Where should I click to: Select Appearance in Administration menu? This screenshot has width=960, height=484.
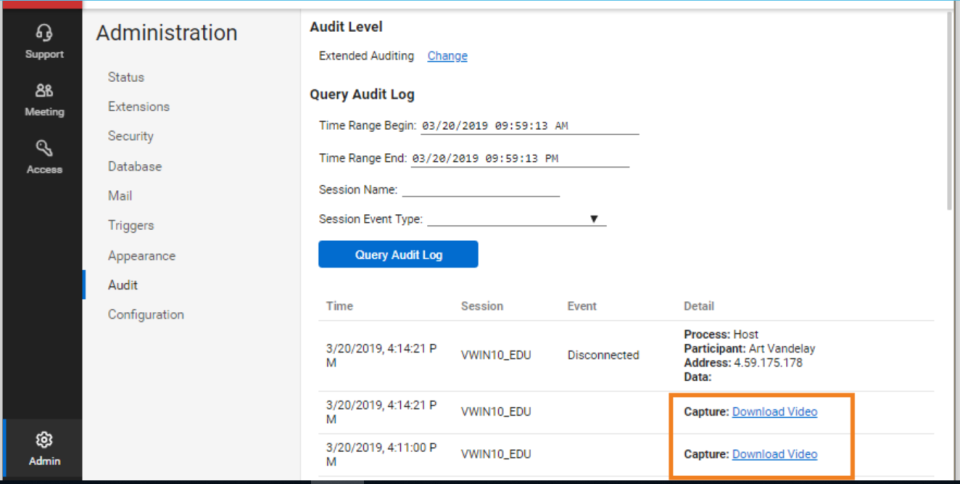(x=141, y=256)
